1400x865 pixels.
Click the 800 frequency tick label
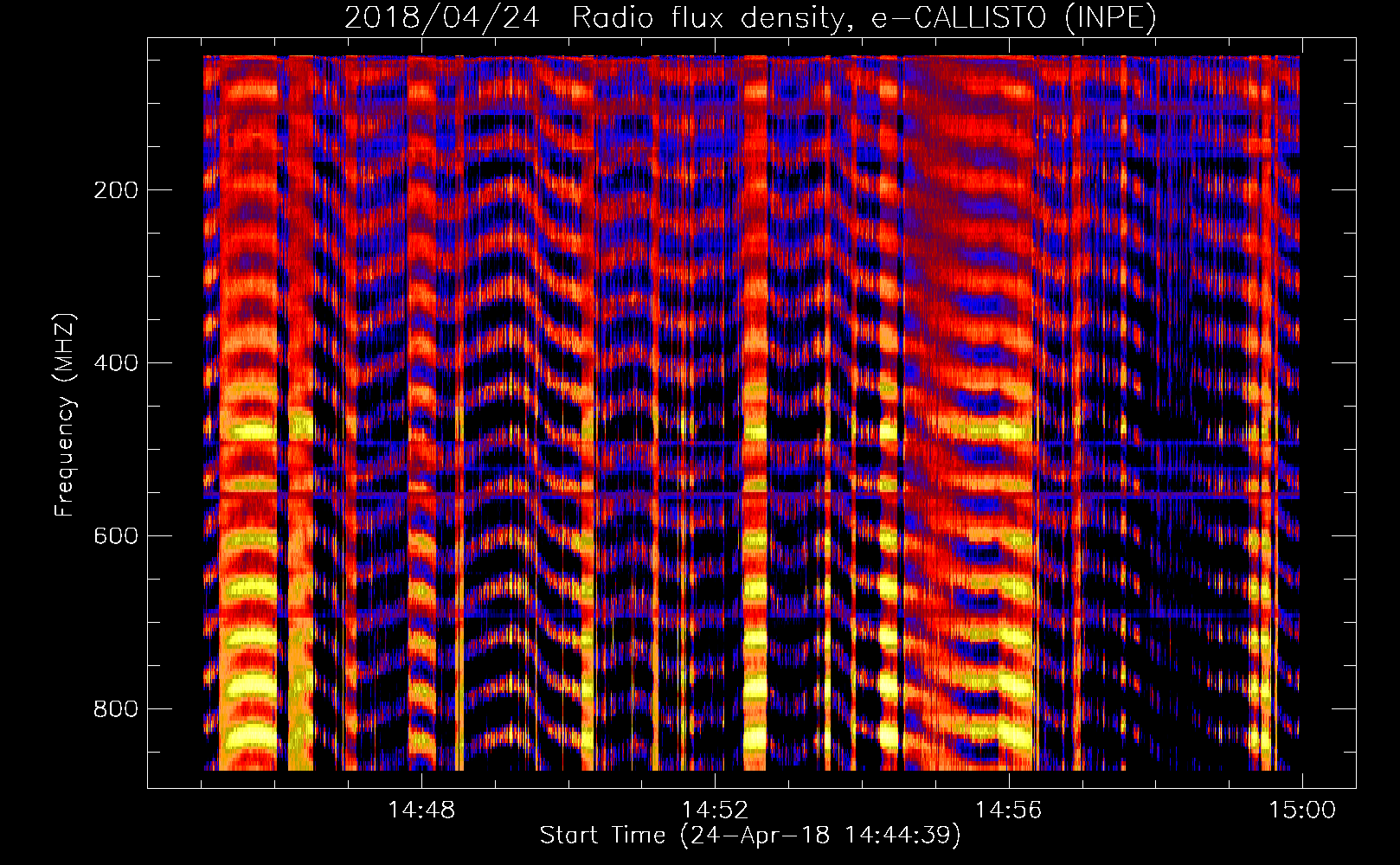coord(116,709)
